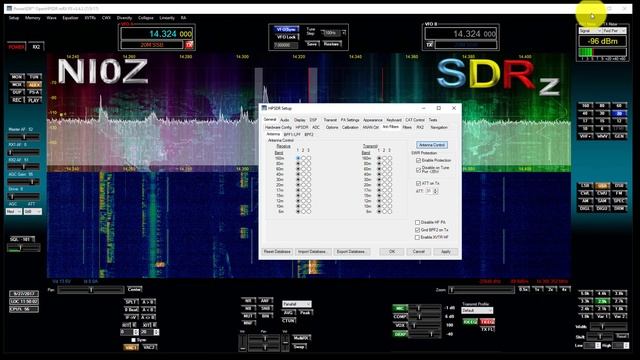Image resolution: width=640 pixels, height=360 pixels.
Task: Adjust the Master AF slider
Action: pyautogui.click(x=24, y=137)
